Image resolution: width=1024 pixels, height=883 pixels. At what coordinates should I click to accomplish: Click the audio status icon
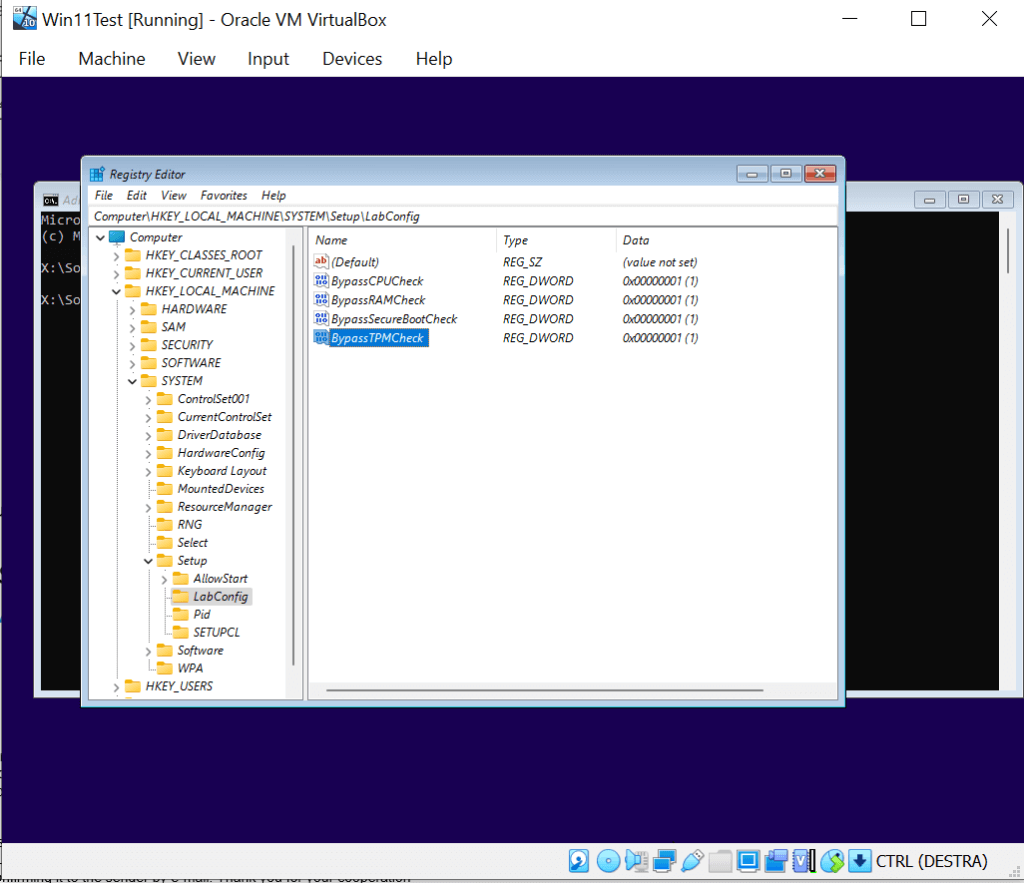636,861
